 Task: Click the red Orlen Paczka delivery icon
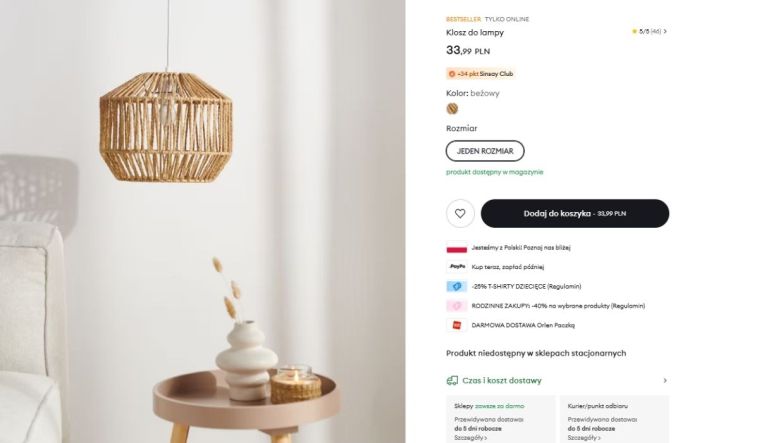tap(456, 325)
